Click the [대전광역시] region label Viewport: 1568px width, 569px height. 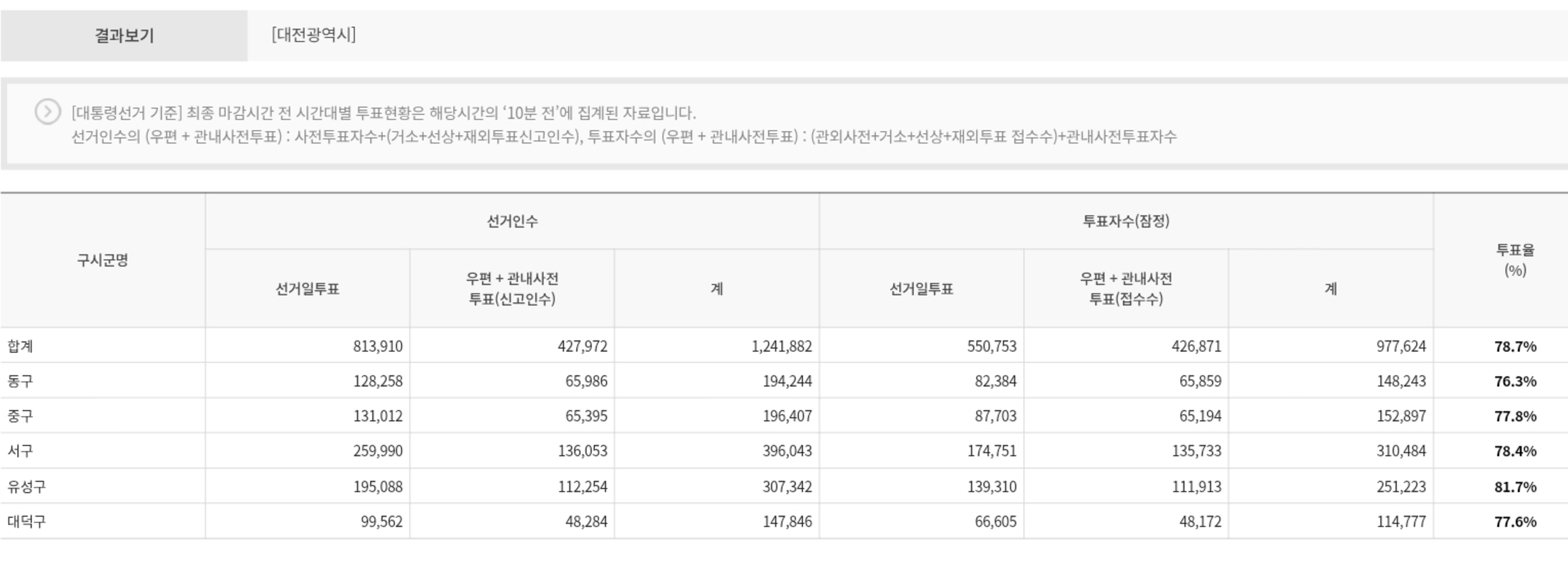[314, 35]
